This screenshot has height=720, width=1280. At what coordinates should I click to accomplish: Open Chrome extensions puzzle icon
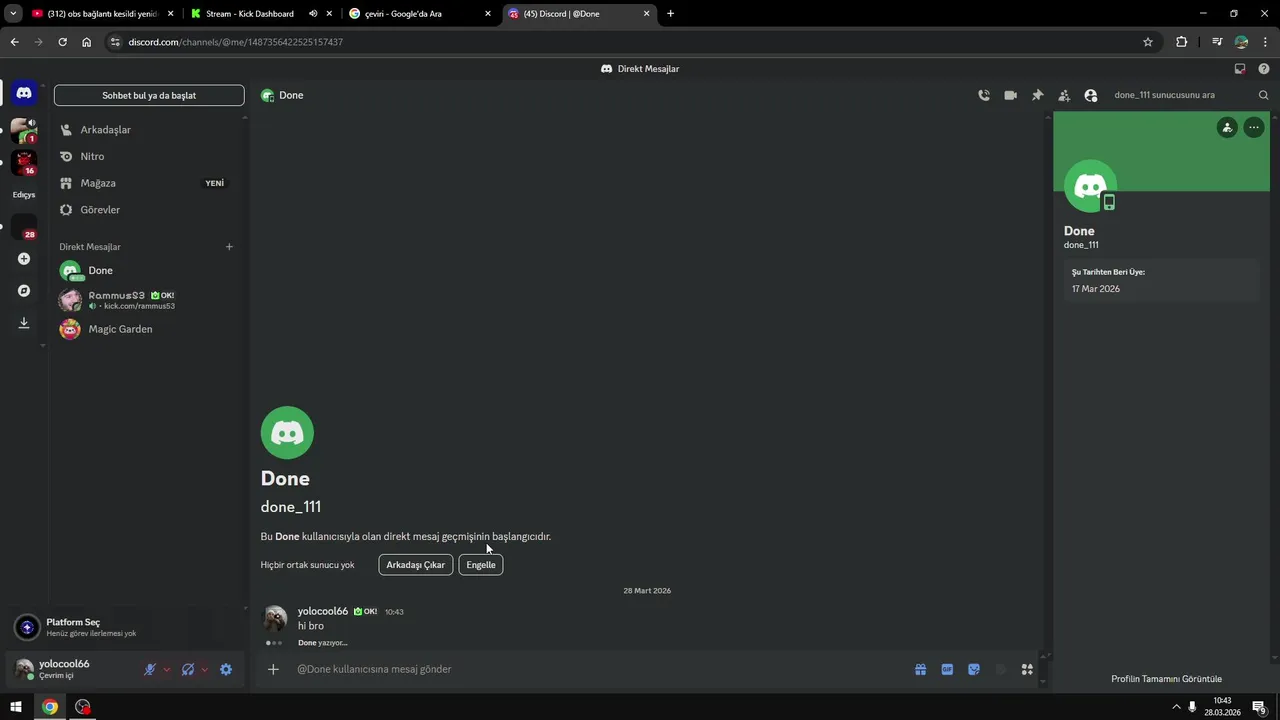[x=1182, y=42]
